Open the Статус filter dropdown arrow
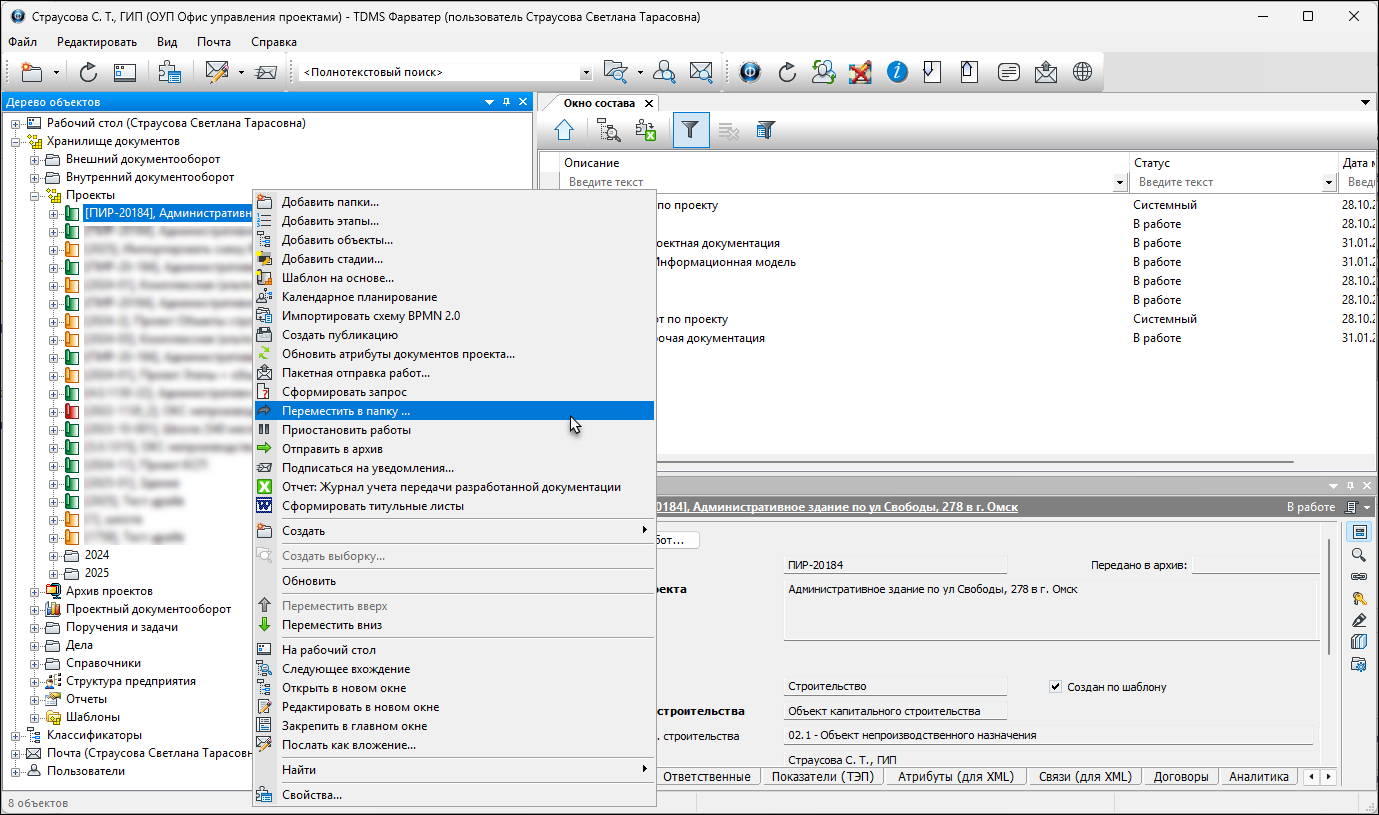1379x815 pixels. [x=1328, y=183]
